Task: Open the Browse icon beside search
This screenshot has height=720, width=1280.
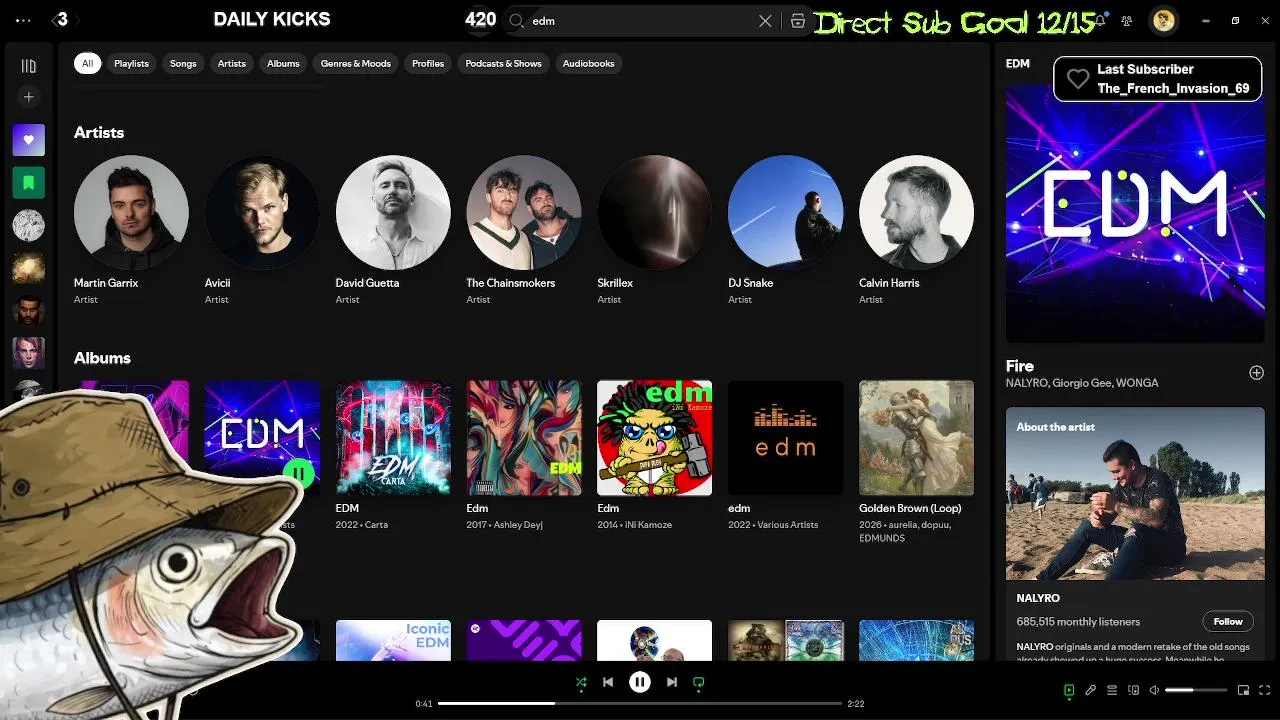Action: point(798,20)
